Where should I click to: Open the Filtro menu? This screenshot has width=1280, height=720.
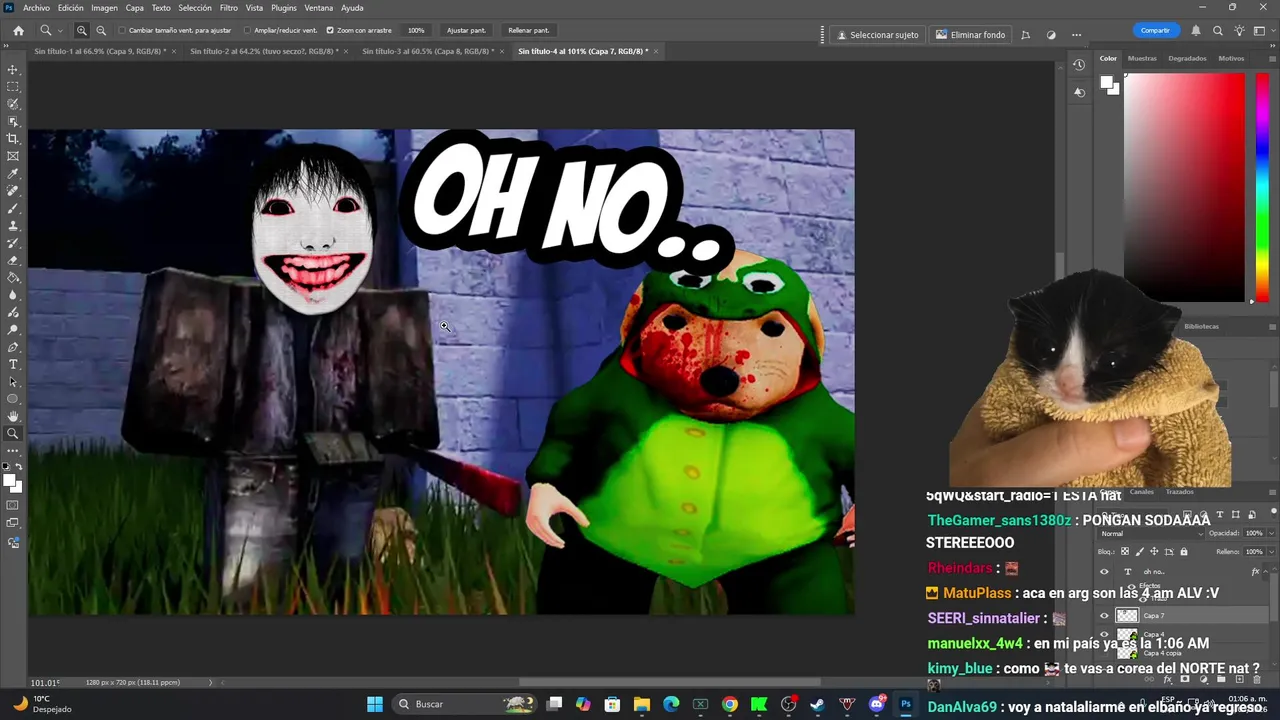229,8
